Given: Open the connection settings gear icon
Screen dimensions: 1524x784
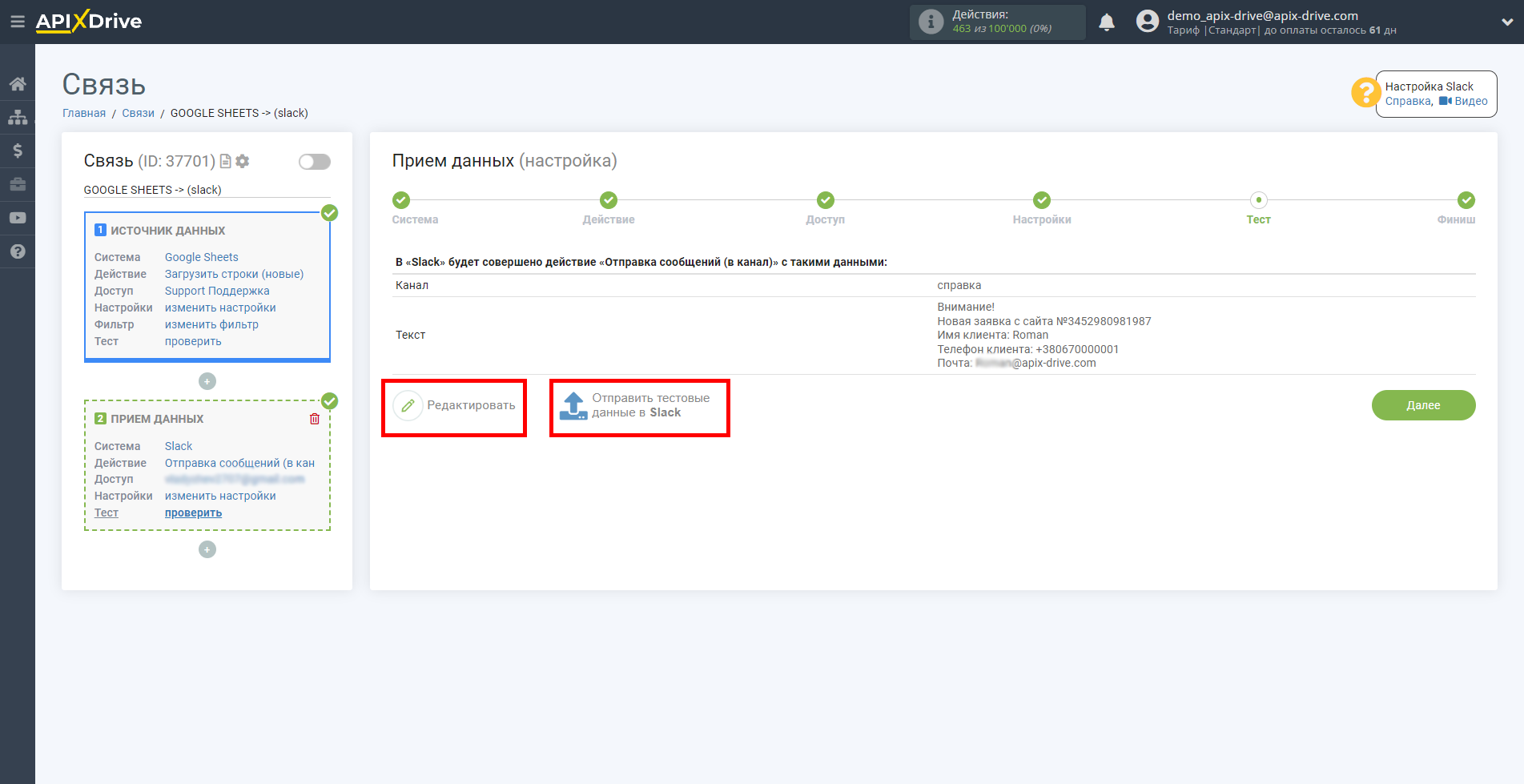Looking at the screenshot, I should pyautogui.click(x=243, y=161).
